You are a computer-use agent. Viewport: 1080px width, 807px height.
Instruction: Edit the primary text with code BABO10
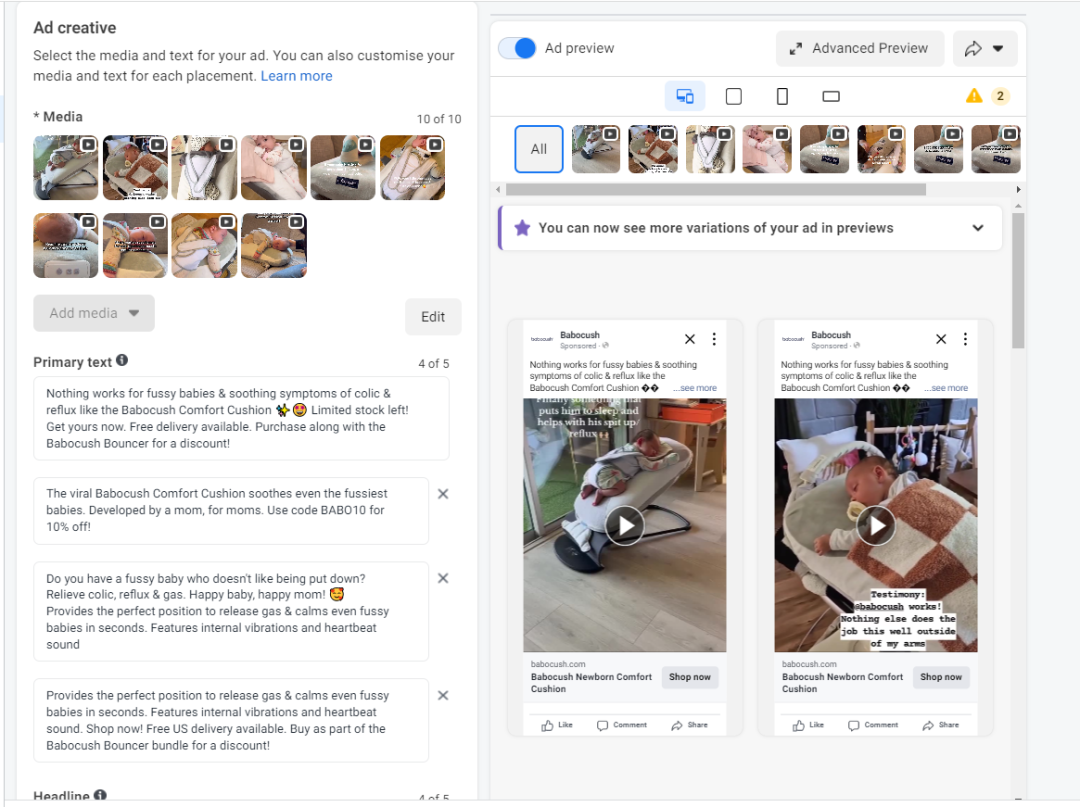click(x=231, y=510)
